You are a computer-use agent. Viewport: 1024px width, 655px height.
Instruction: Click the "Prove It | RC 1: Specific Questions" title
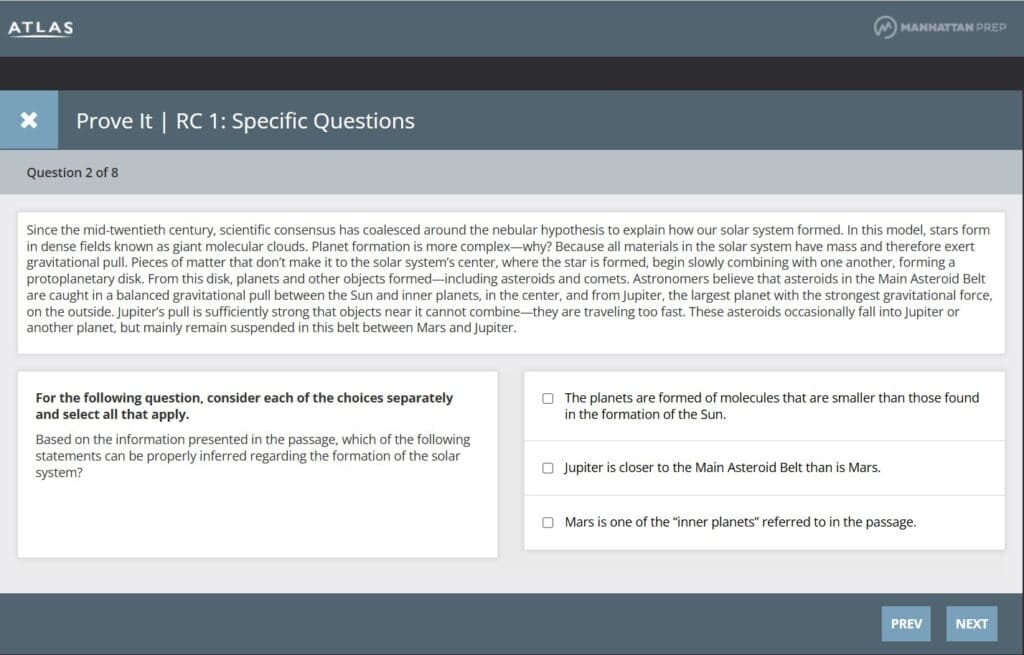[x=244, y=120]
